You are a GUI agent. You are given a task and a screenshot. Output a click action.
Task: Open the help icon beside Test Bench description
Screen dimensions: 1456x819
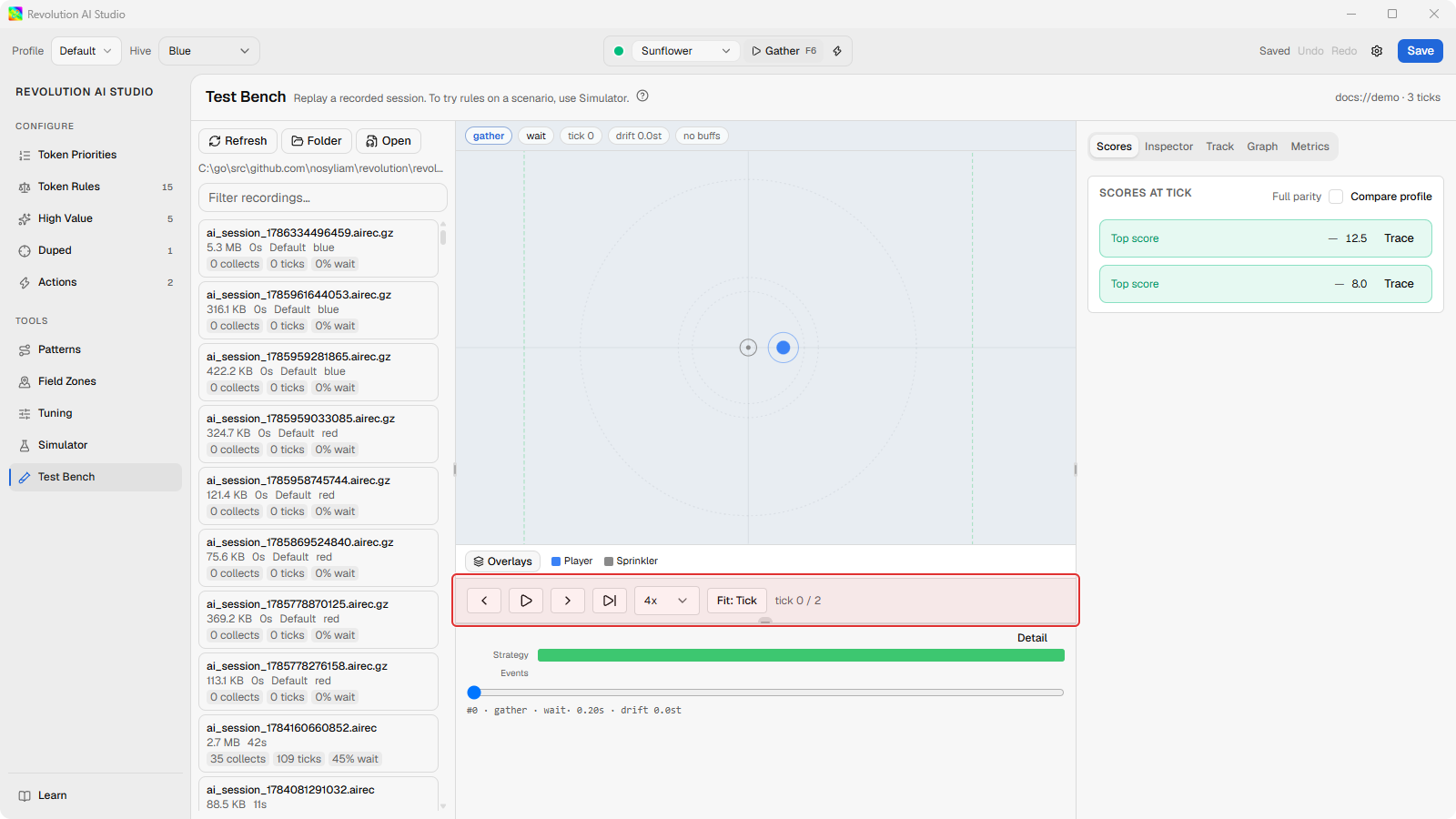(642, 96)
